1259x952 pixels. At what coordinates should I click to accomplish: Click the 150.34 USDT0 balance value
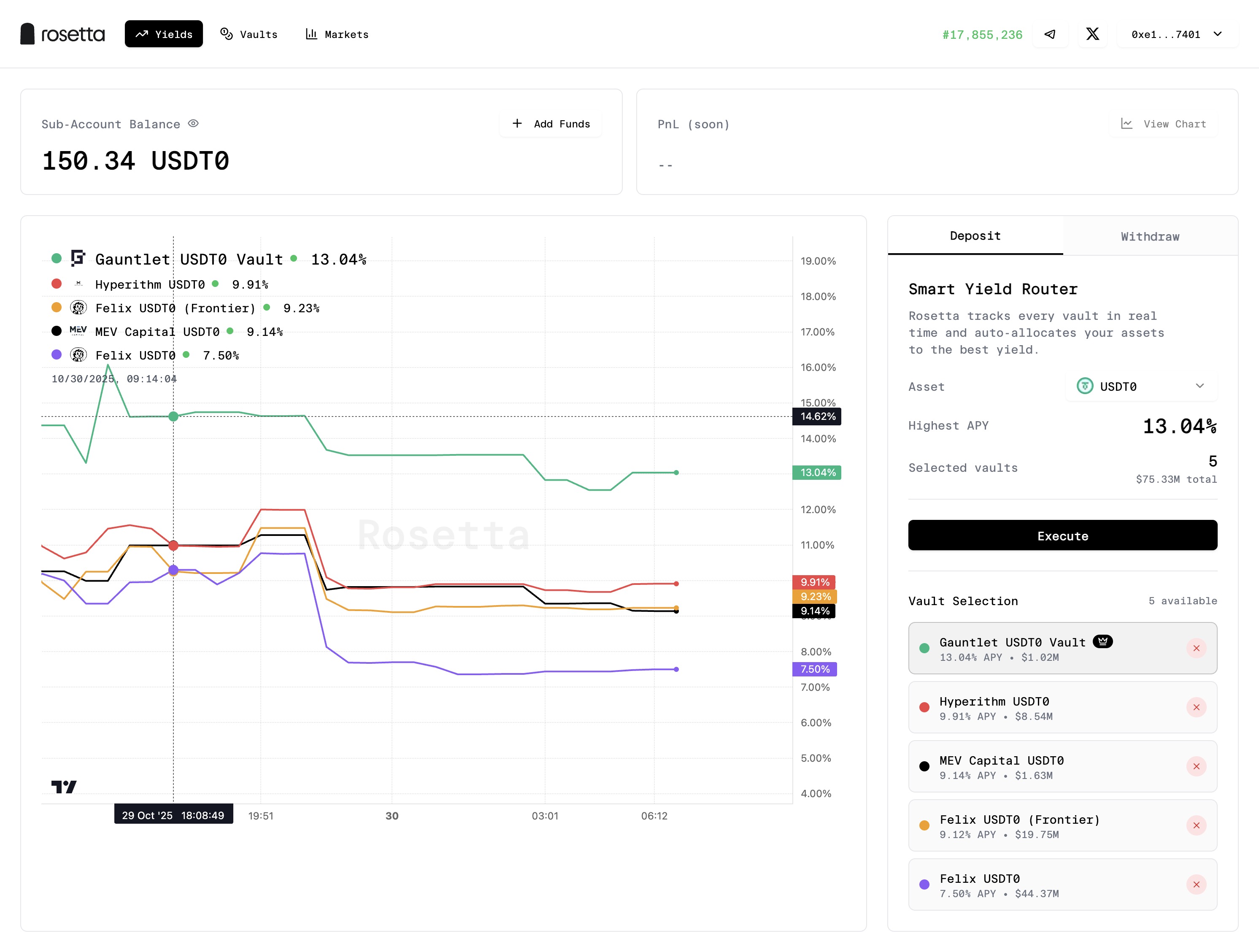point(135,161)
